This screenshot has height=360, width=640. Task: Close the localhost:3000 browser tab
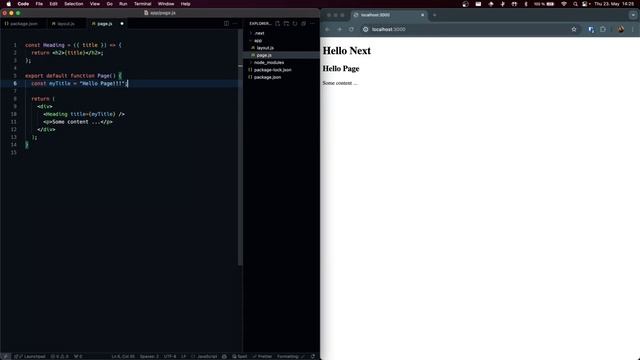click(x=422, y=15)
